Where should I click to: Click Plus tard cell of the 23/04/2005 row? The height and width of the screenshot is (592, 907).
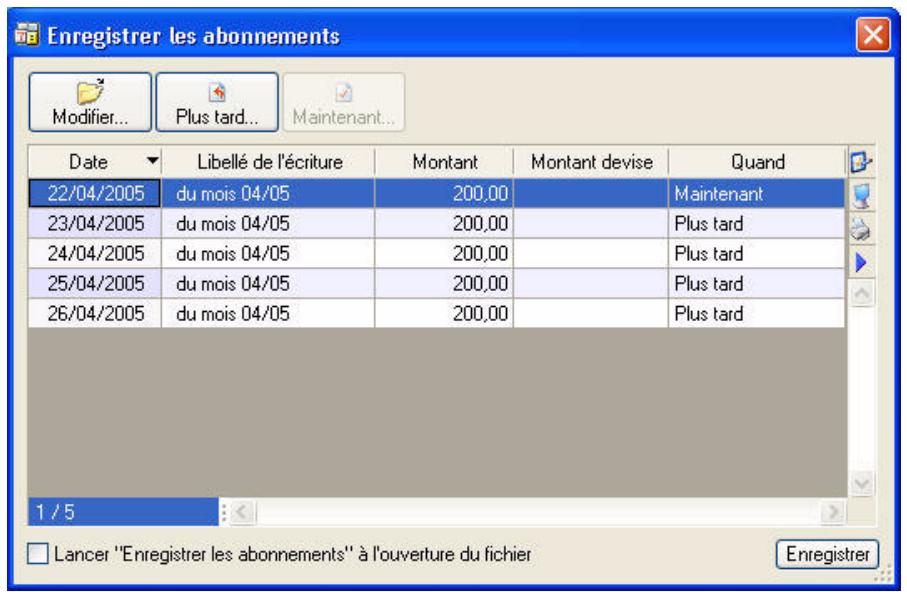757,223
